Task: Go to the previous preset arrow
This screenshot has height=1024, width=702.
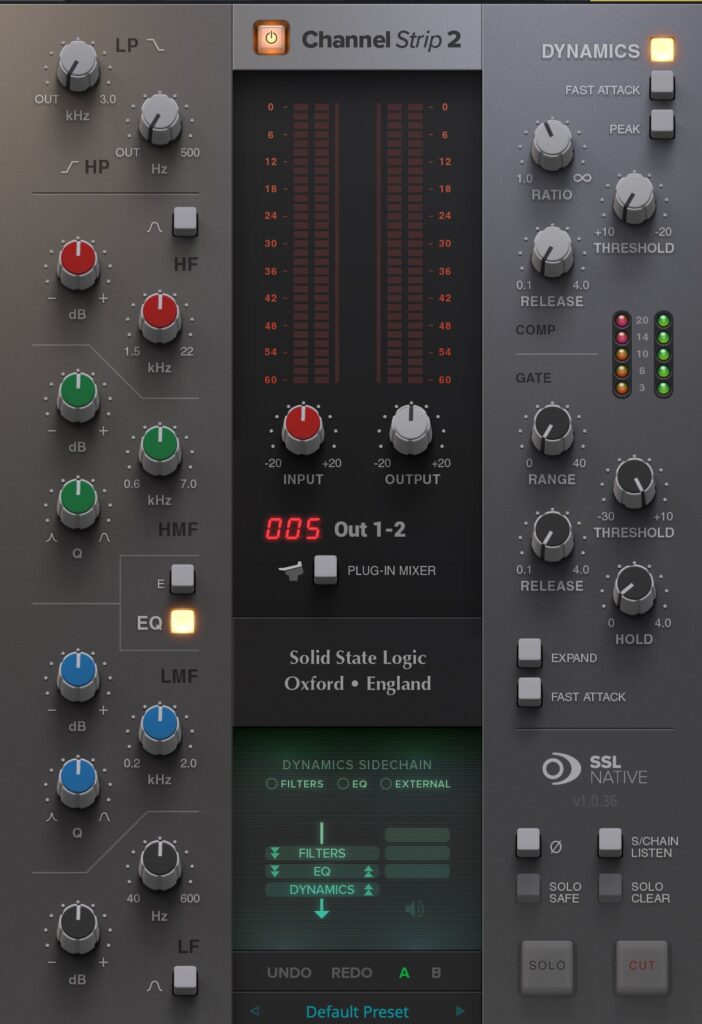Action: (x=254, y=1011)
